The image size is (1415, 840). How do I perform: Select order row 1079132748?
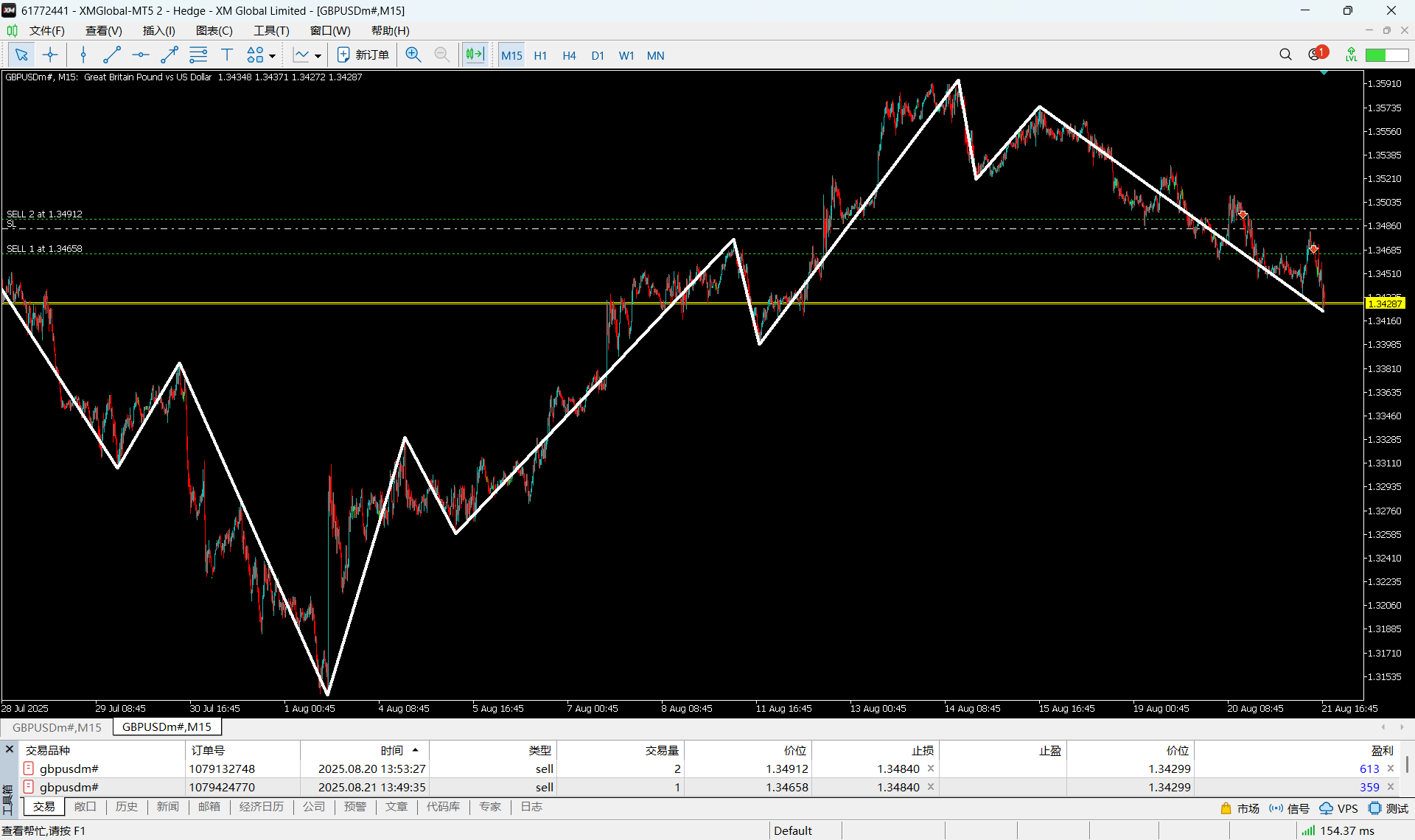707,769
